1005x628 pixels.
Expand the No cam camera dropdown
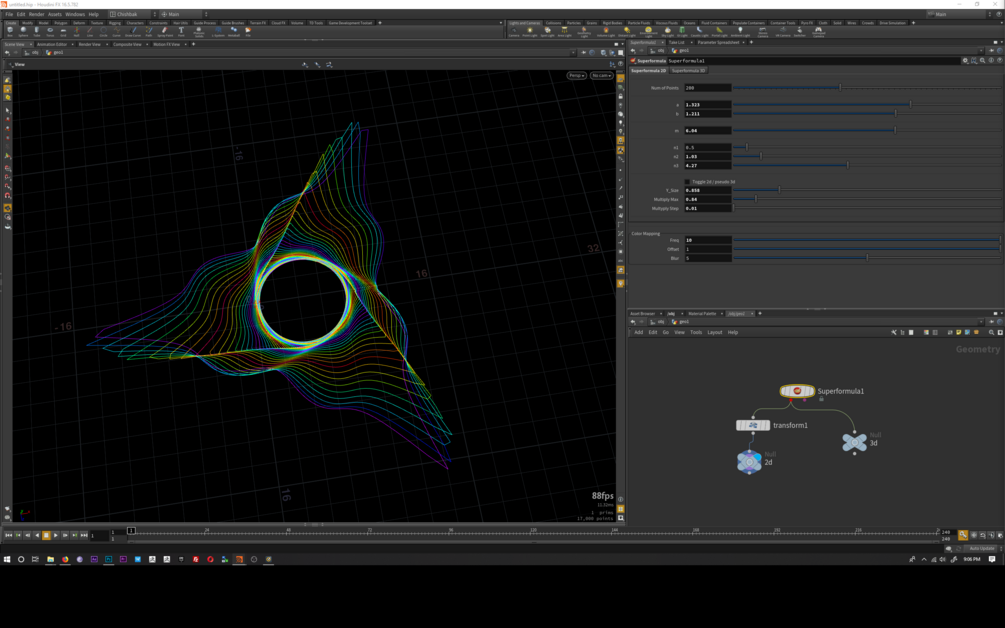coord(601,76)
